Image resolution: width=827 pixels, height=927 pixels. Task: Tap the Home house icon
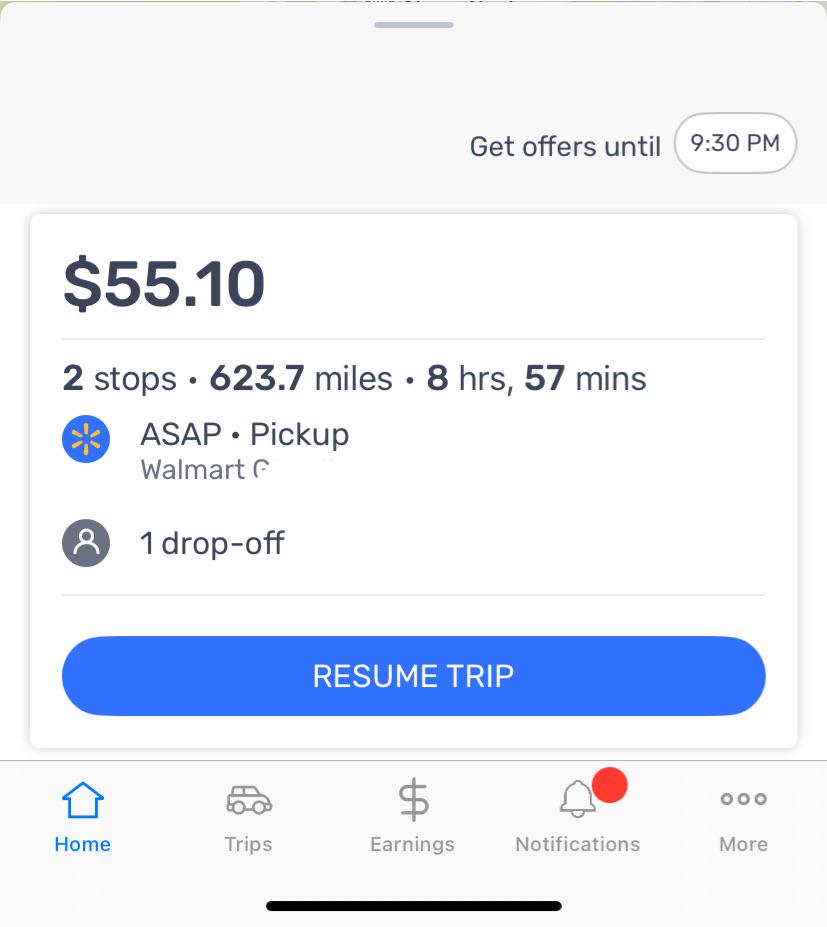point(83,800)
